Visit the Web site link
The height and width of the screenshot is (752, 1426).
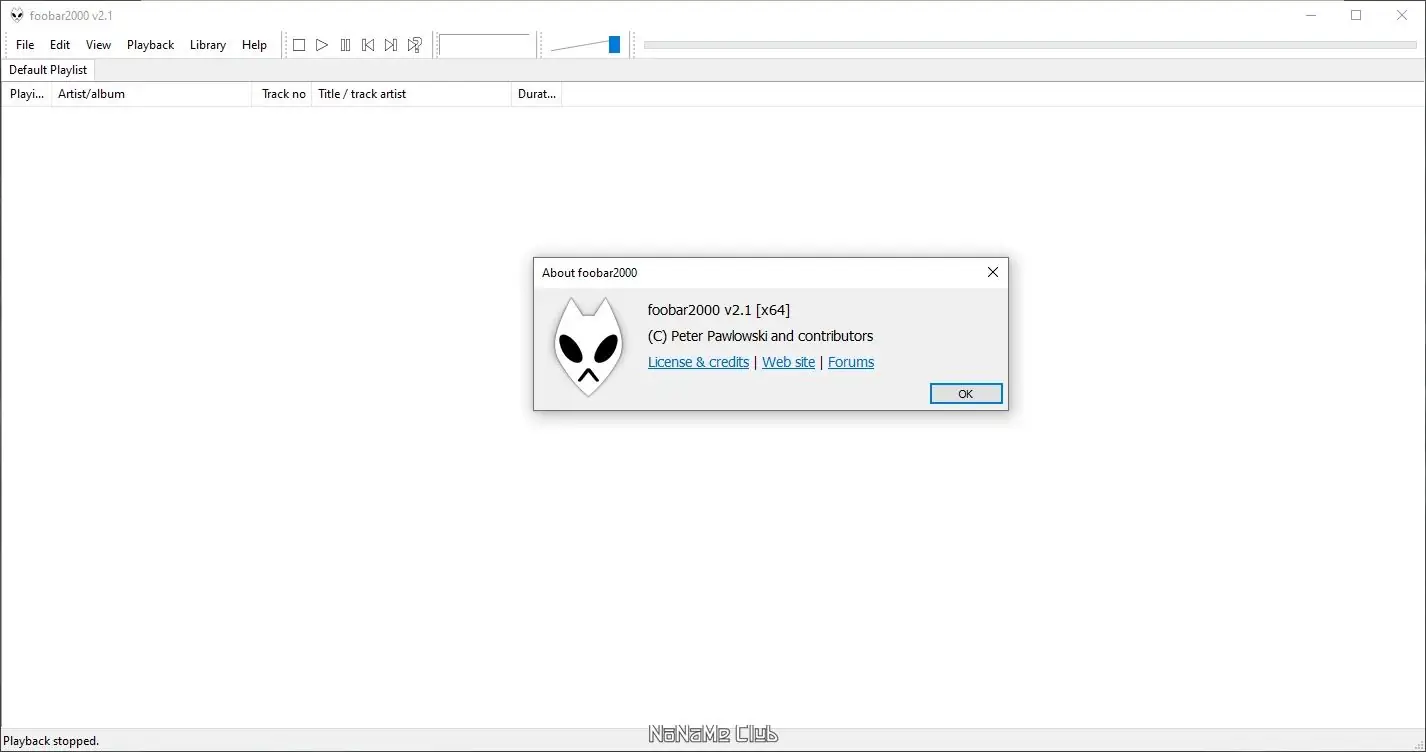(788, 362)
